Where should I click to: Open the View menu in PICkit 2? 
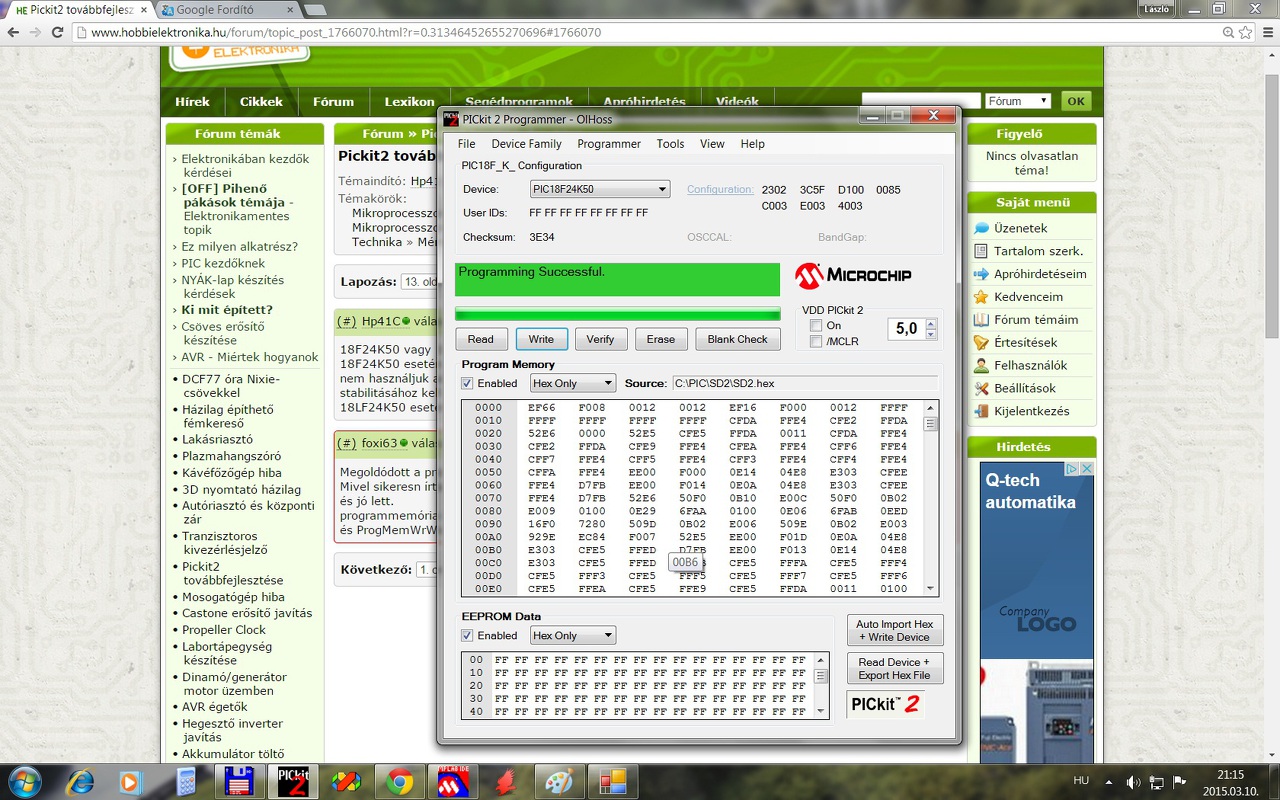[712, 144]
